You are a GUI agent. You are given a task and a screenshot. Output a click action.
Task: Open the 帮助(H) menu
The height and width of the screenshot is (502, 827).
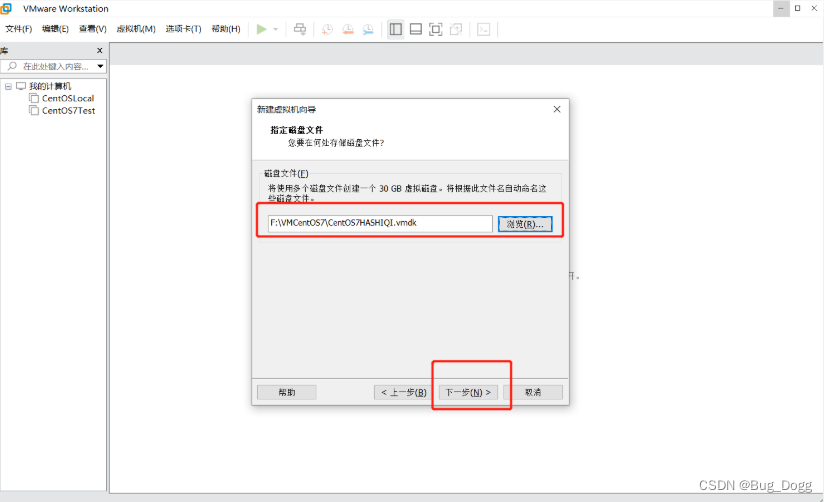coord(226,29)
